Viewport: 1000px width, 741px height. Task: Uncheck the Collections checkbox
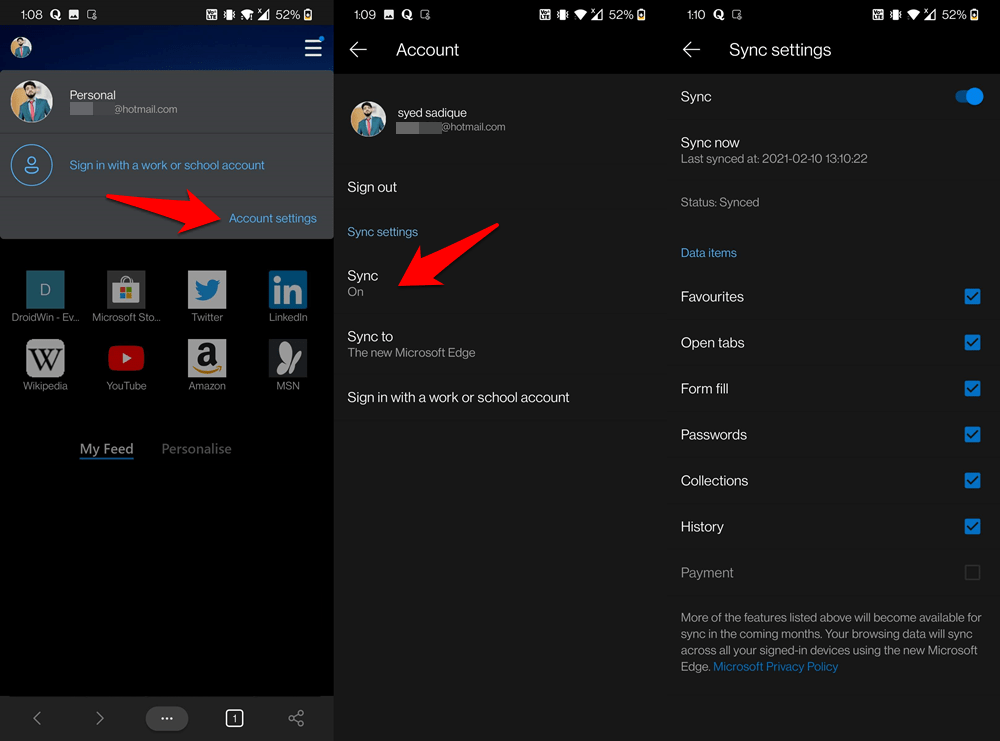point(972,480)
